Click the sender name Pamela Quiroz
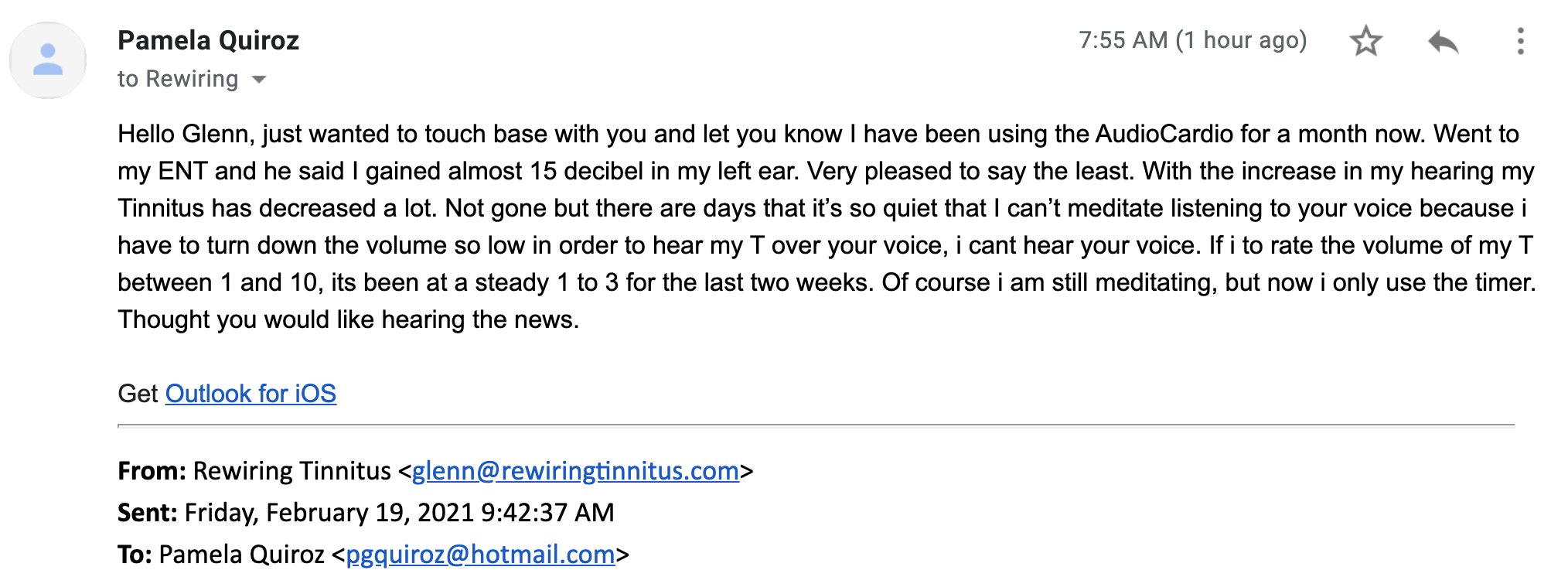This screenshot has width=1568, height=577. pyautogui.click(x=208, y=40)
